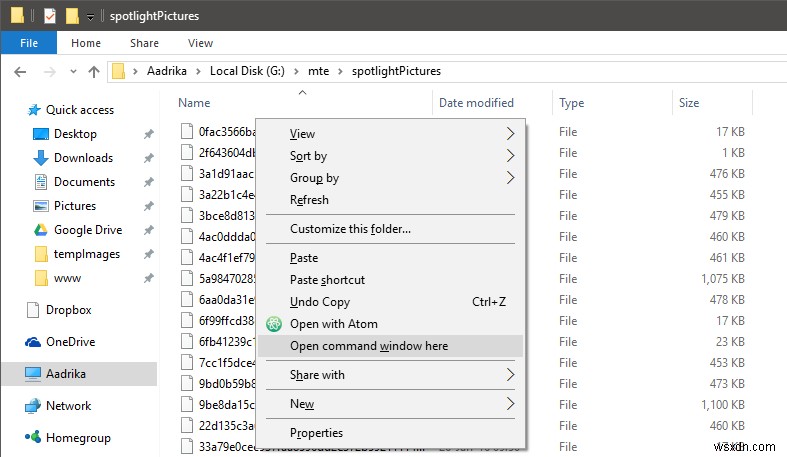
Task: Open the quick access toolbar dropdown arrow
Action: coord(90,17)
